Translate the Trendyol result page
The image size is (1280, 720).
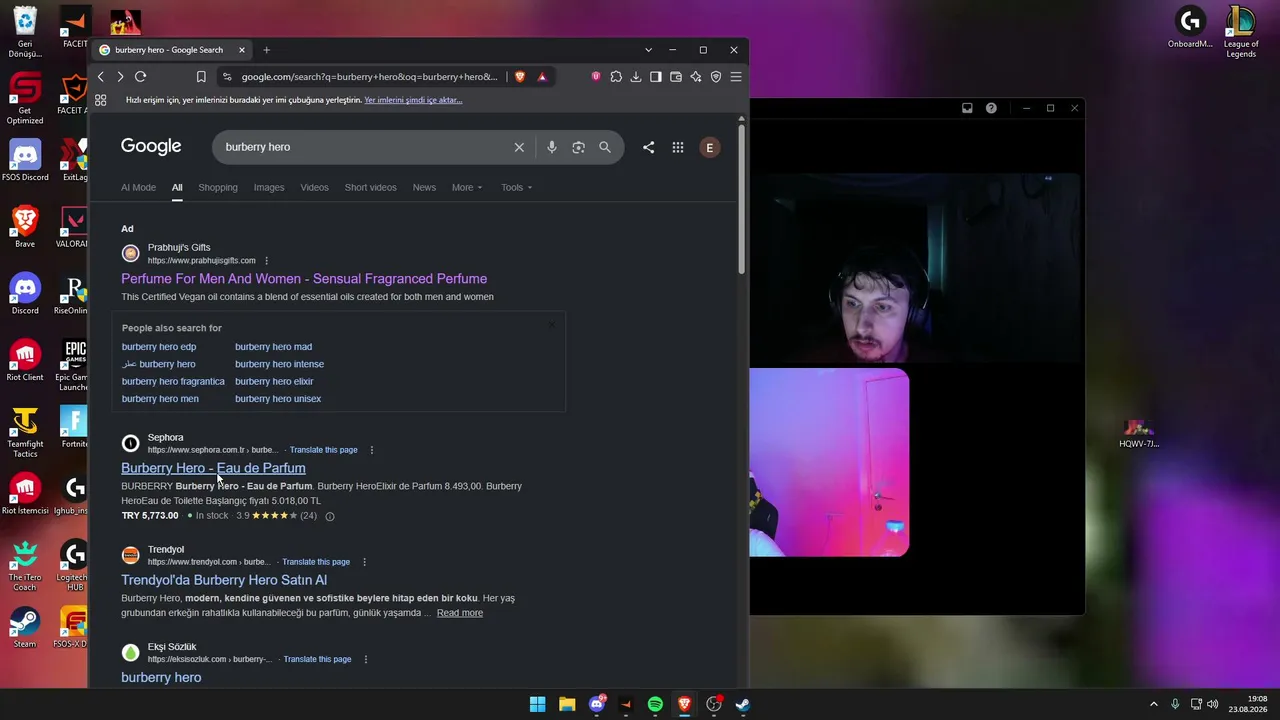316,562
